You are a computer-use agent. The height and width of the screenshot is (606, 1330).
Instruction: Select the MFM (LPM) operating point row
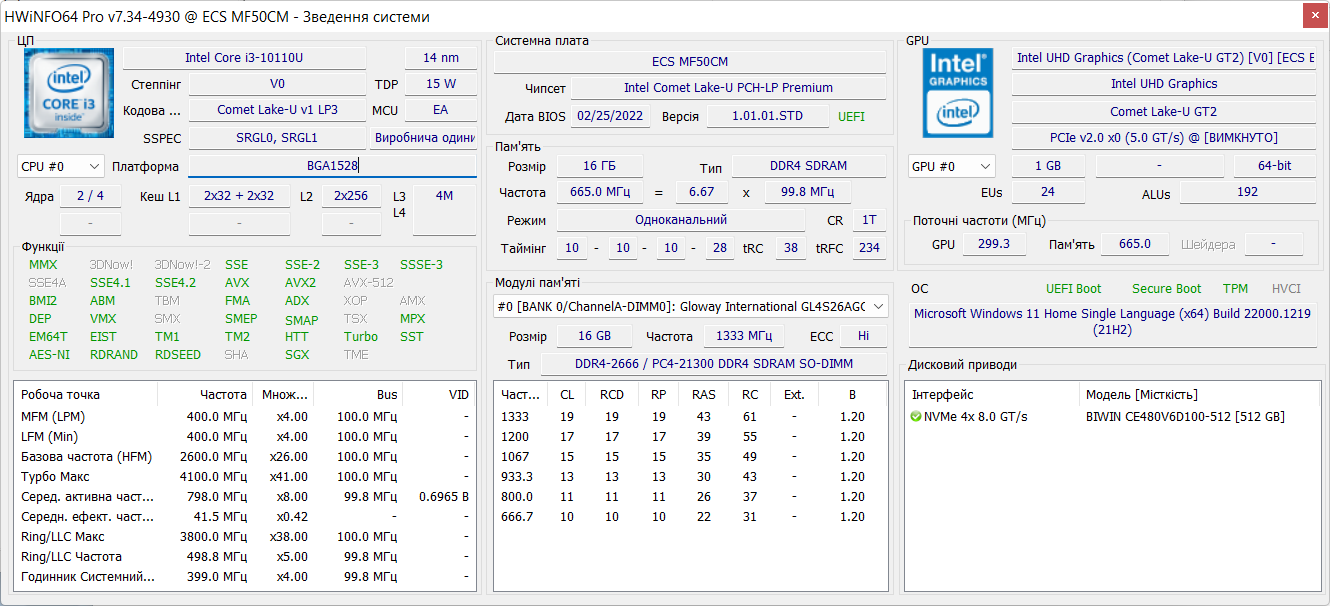[246, 417]
